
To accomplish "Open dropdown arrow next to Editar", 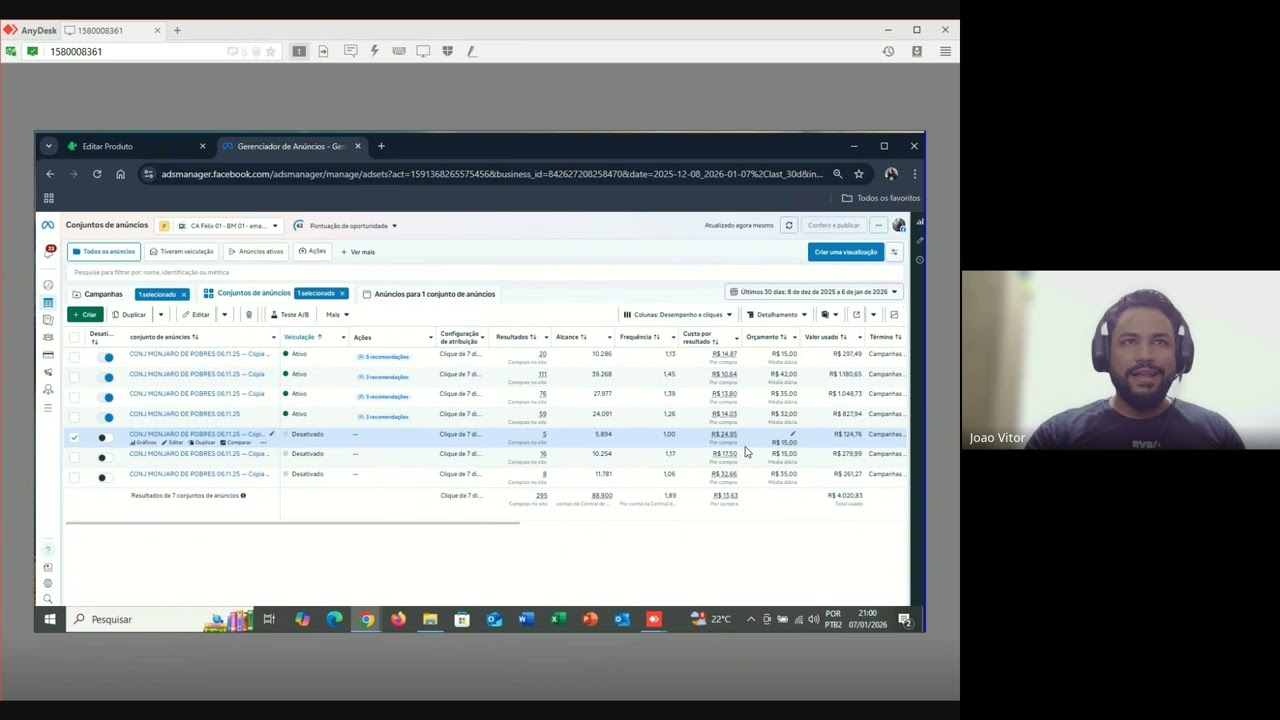I will pyautogui.click(x=224, y=314).
